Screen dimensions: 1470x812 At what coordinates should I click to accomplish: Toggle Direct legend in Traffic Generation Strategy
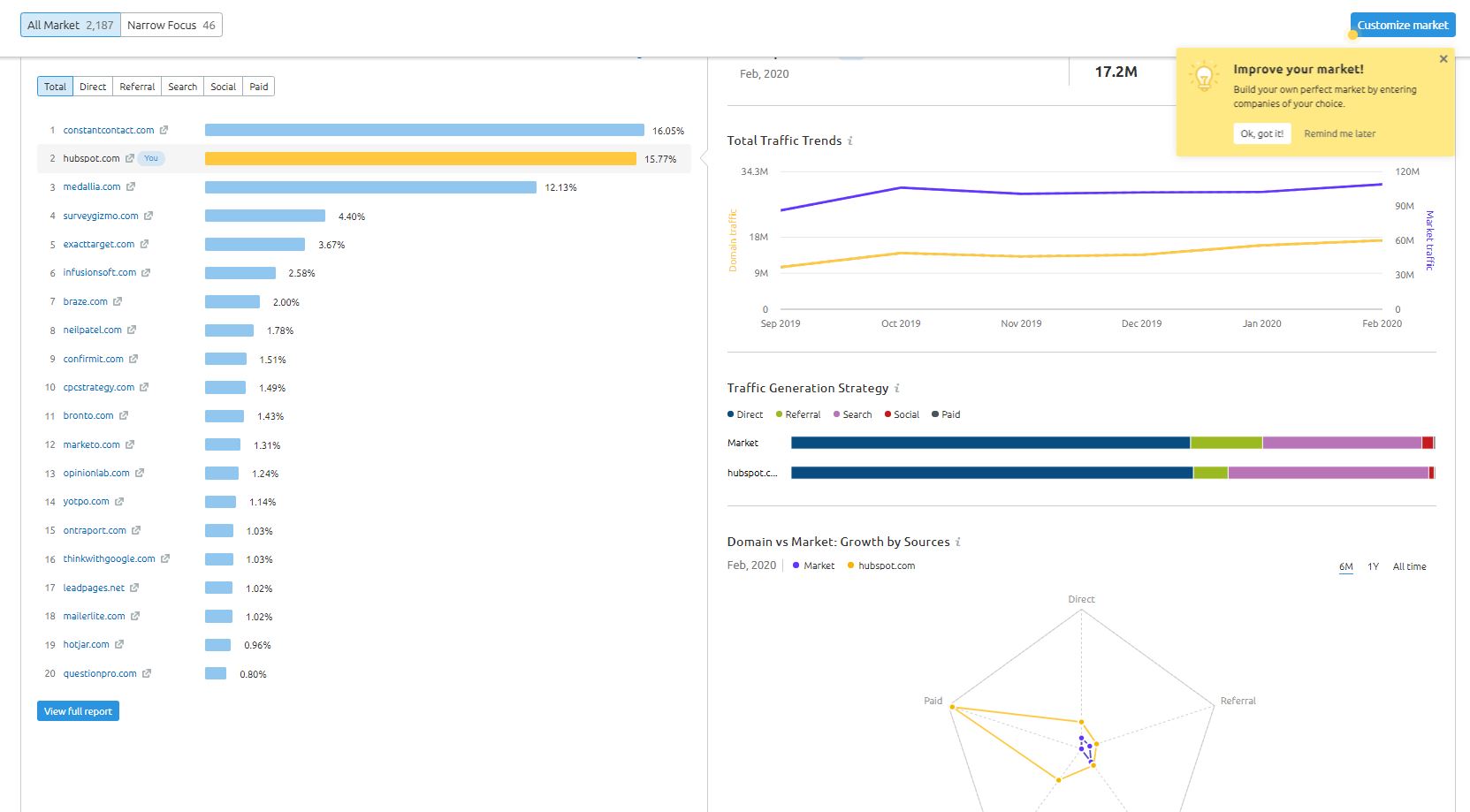[745, 414]
